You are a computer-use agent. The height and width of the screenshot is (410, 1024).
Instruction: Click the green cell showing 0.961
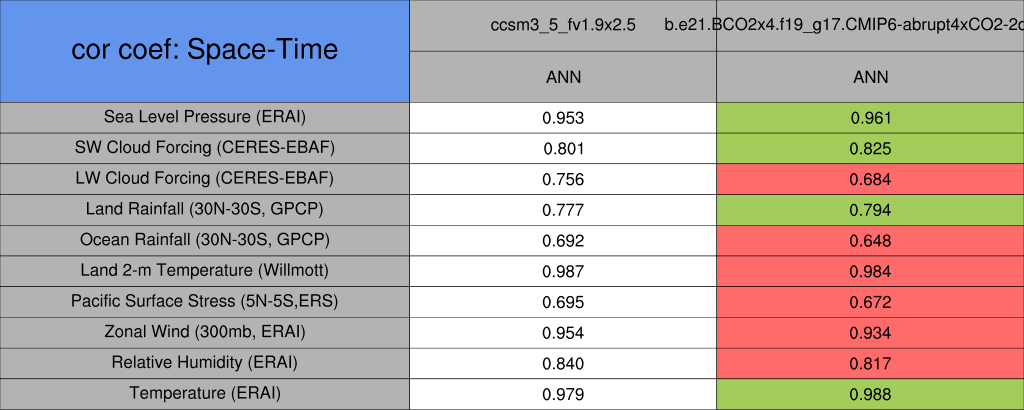[x=870, y=118]
